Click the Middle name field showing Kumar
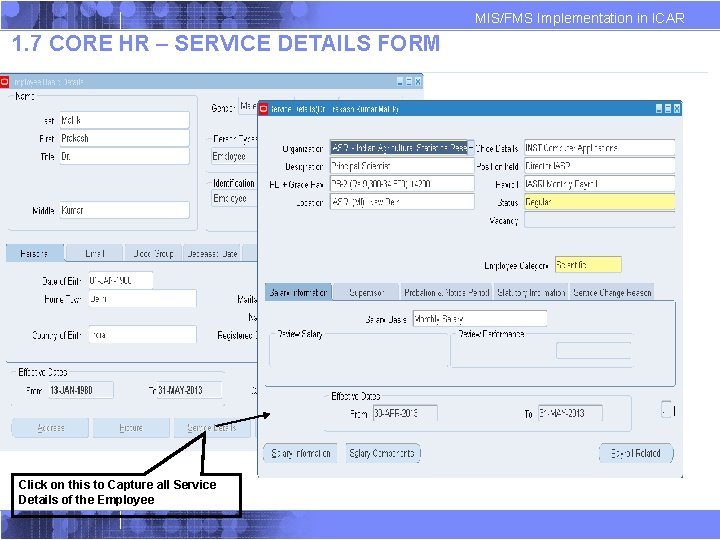 pos(124,210)
